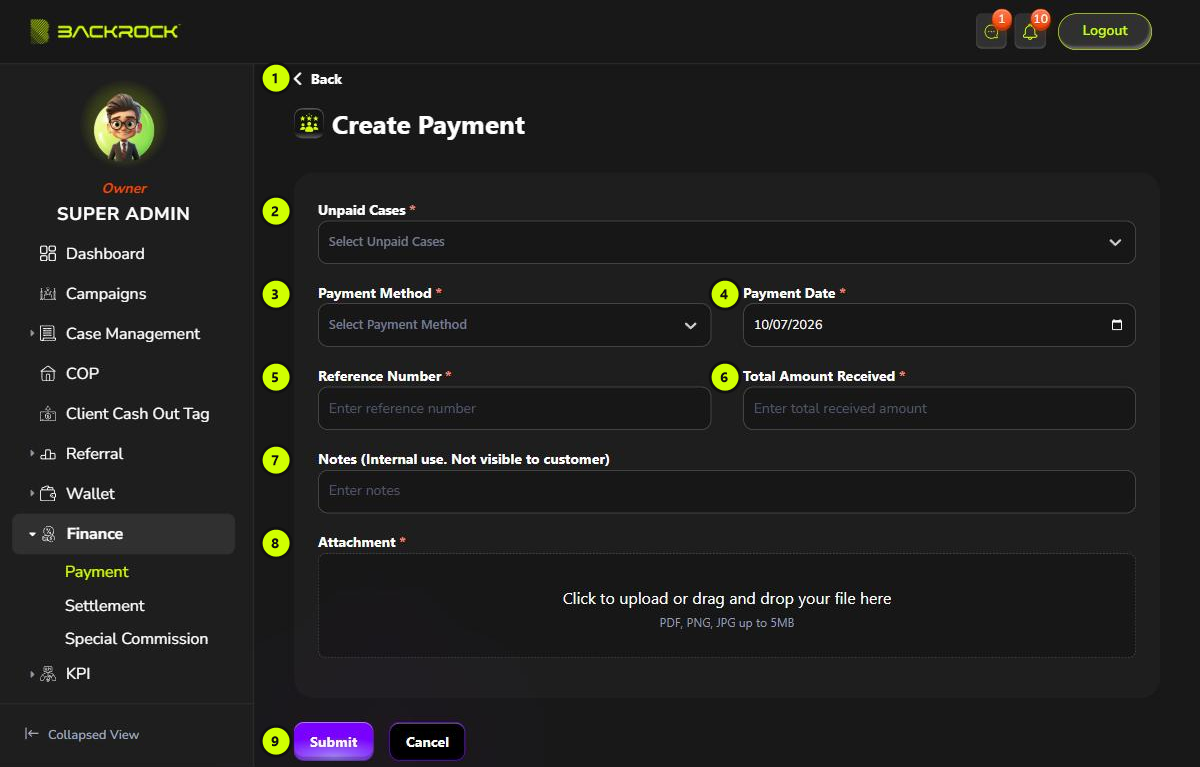This screenshot has height=767, width=1200.
Task: Select the Payment submenu item
Action: point(97,572)
